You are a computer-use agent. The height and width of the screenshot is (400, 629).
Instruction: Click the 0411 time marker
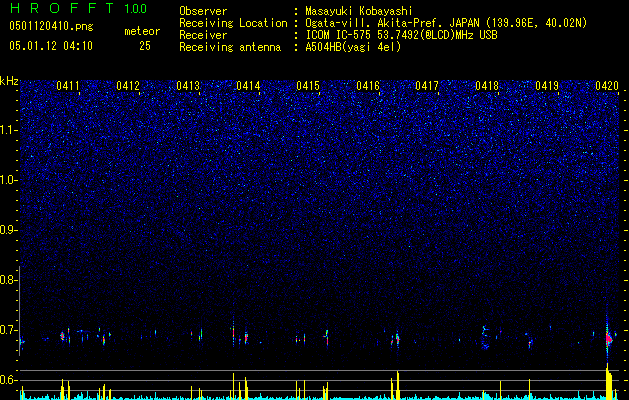tap(68, 86)
